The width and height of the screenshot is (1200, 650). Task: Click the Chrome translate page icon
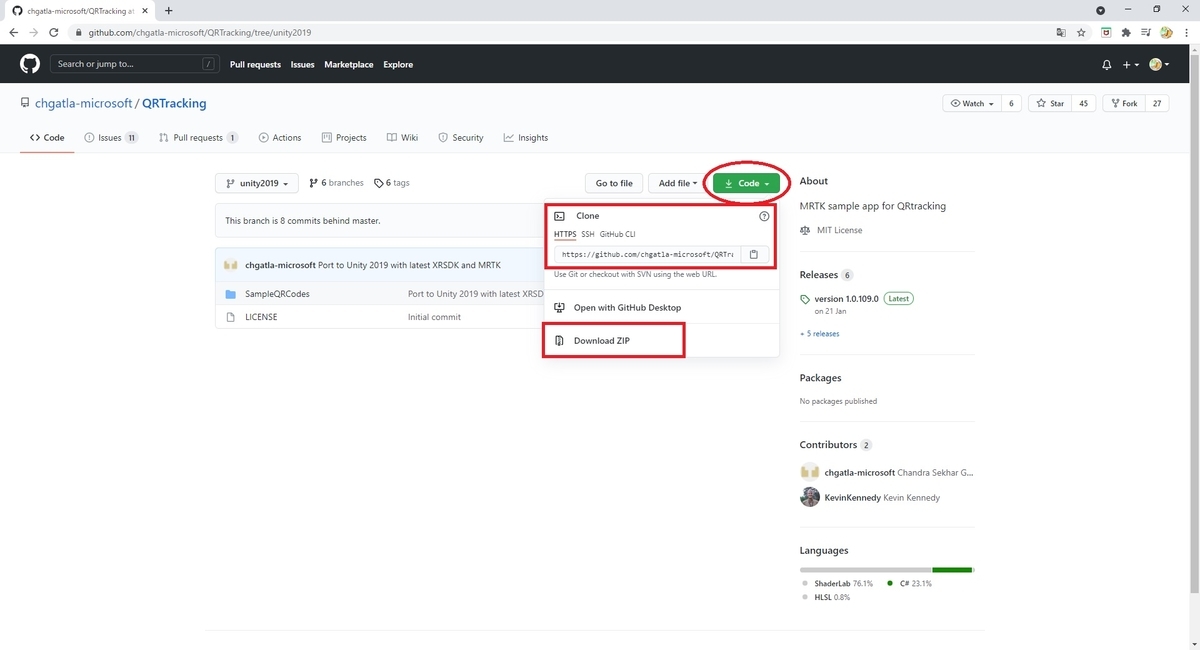coord(1061,32)
